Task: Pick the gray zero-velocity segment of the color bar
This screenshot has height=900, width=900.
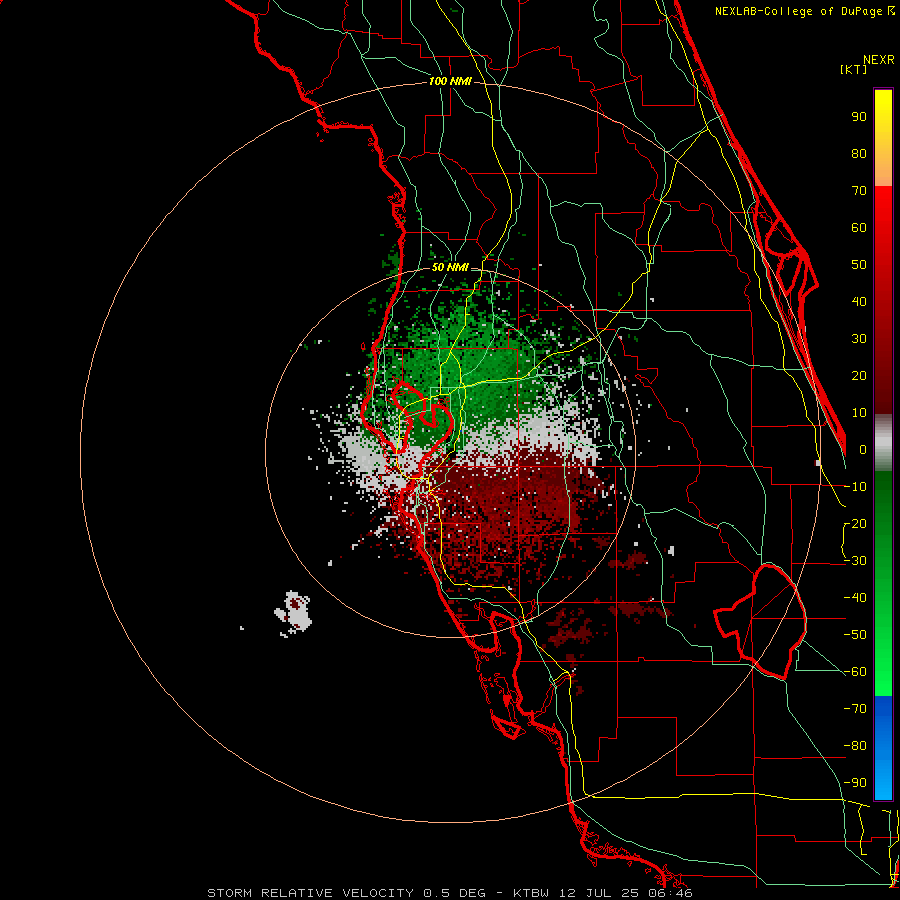Action: click(883, 442)
